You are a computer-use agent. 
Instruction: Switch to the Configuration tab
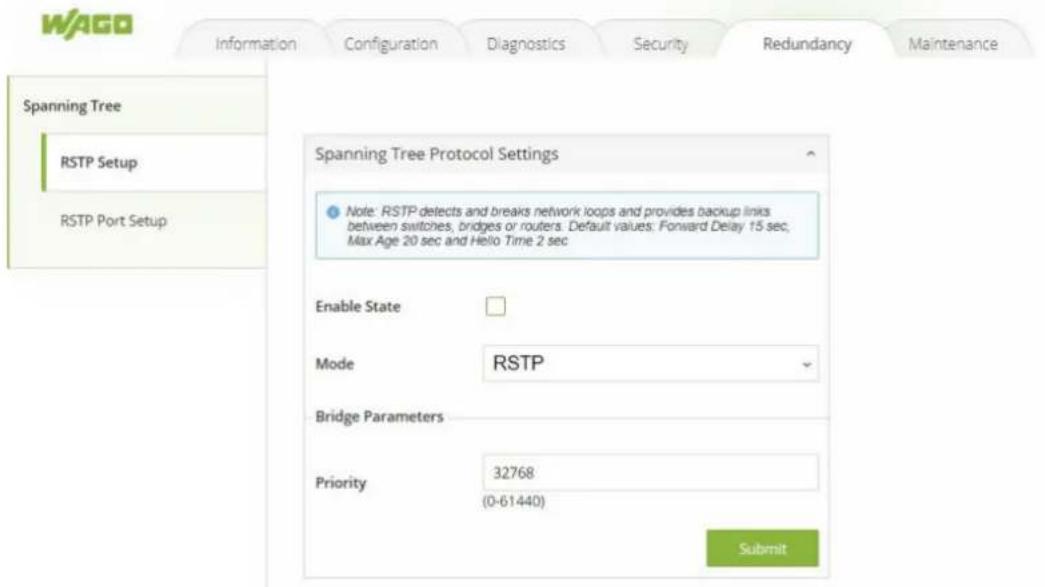click(x=391, y=44)
